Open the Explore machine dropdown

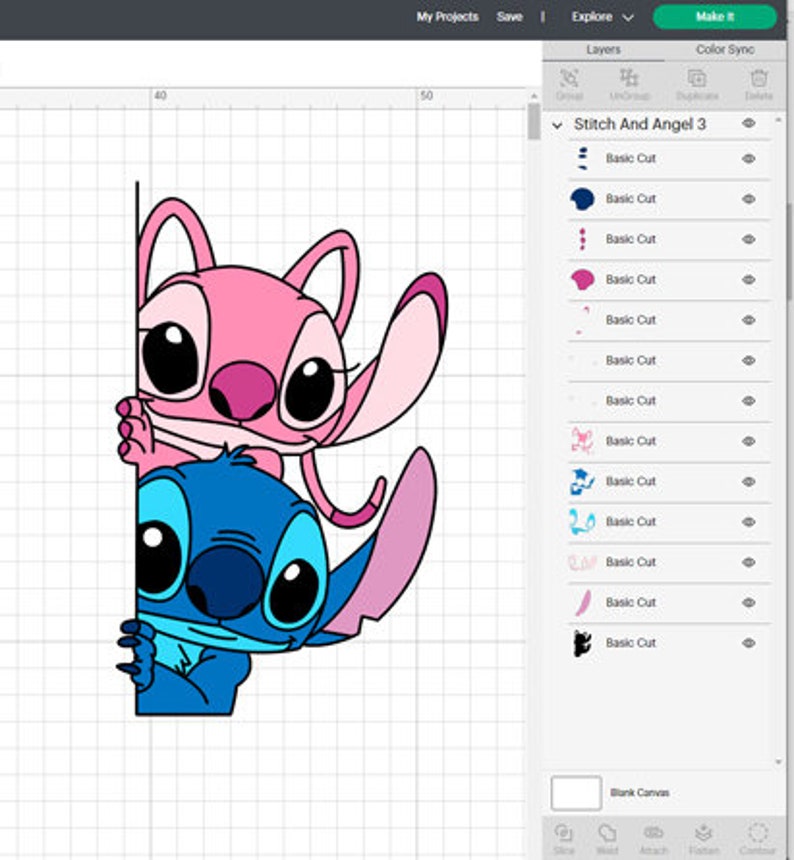coord(603,17)
